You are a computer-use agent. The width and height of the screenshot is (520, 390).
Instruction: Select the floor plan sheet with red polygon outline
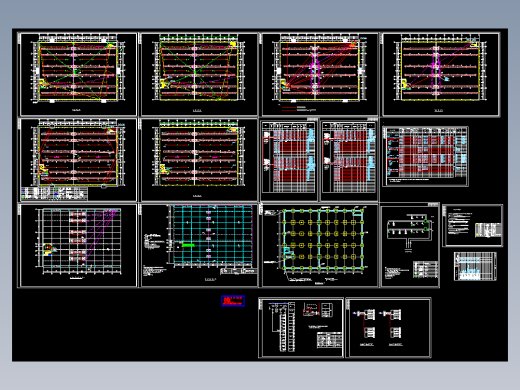click(x=78, y=160)
